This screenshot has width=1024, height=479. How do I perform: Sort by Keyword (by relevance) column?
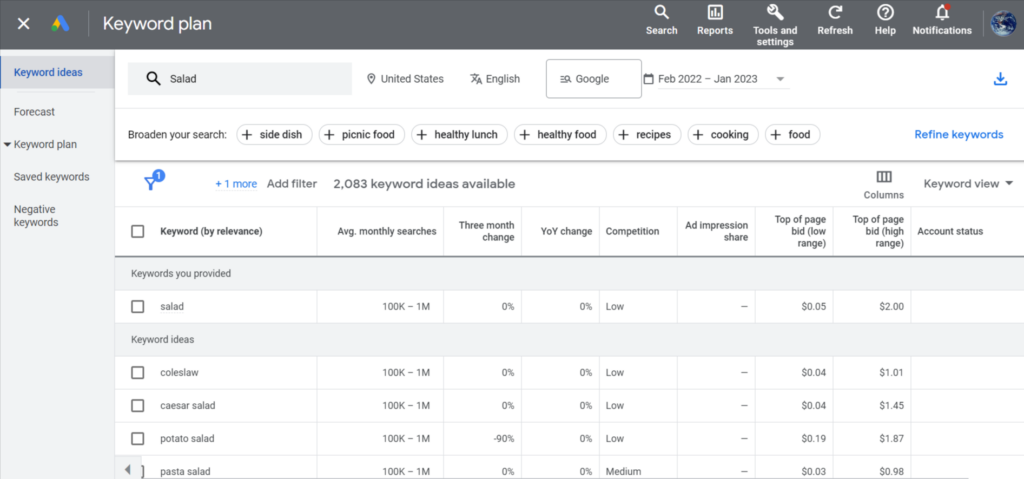pos(211,231)
